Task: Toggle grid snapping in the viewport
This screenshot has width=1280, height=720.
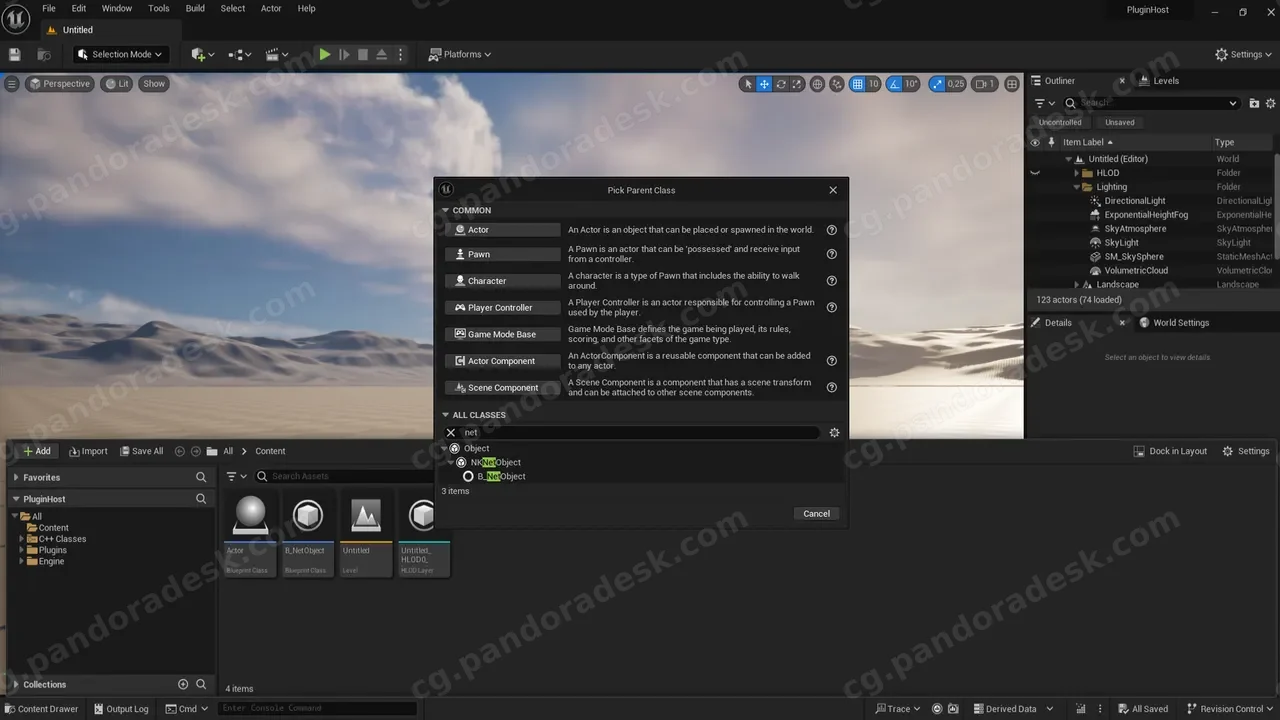Action: 857,84
